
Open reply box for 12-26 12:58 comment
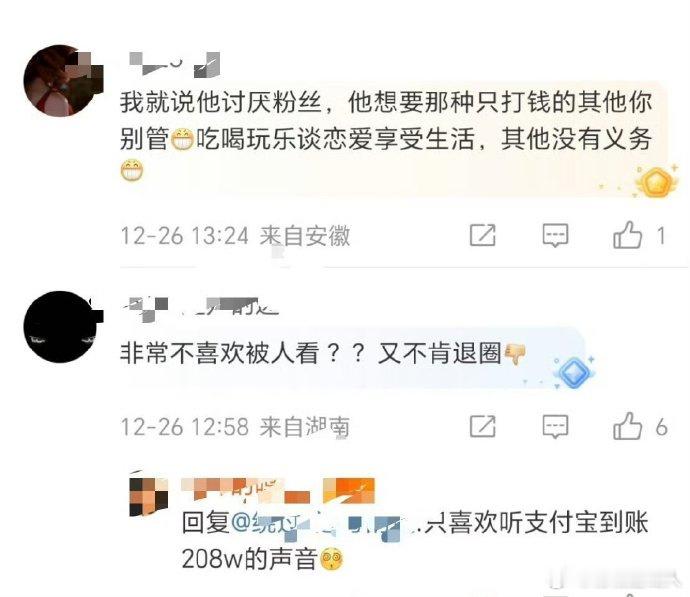point(555,427)
